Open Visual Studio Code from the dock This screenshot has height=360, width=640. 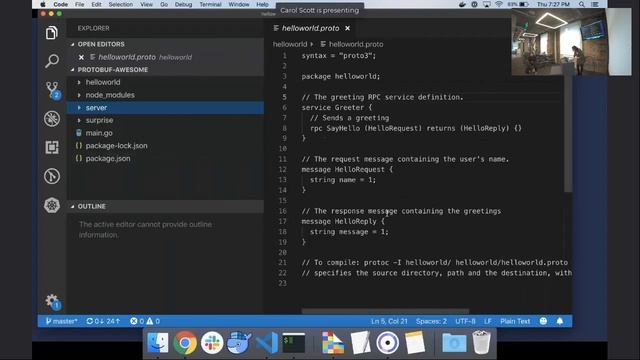267,342
